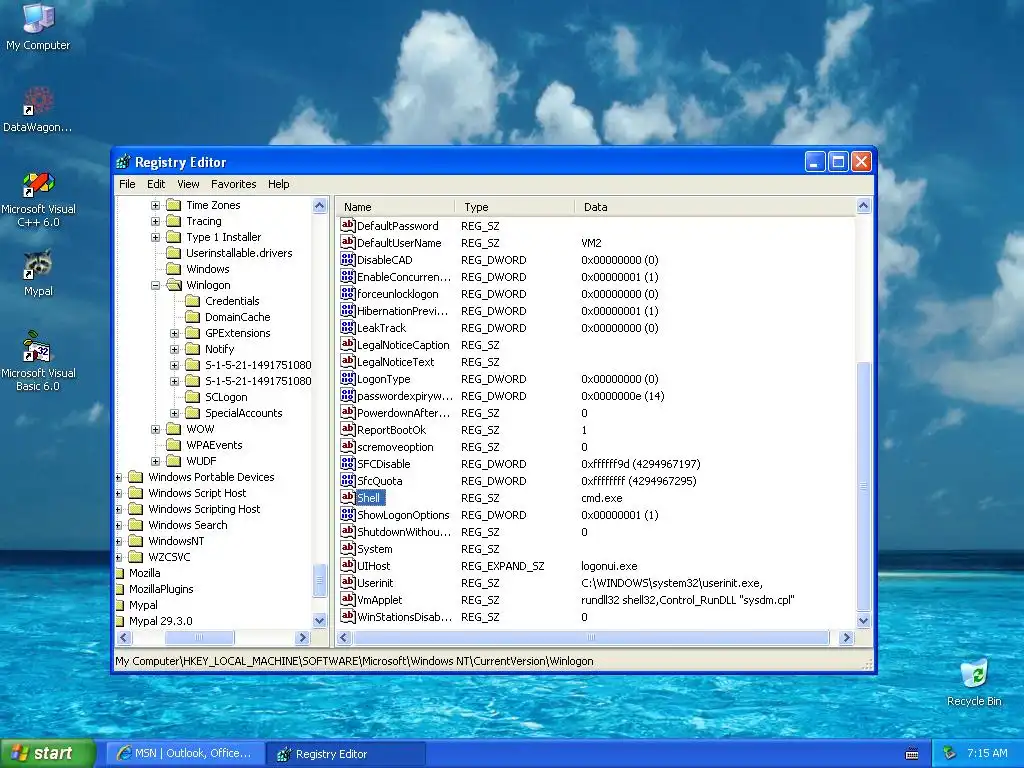Sort values by Name column header

tap(396, 207)
